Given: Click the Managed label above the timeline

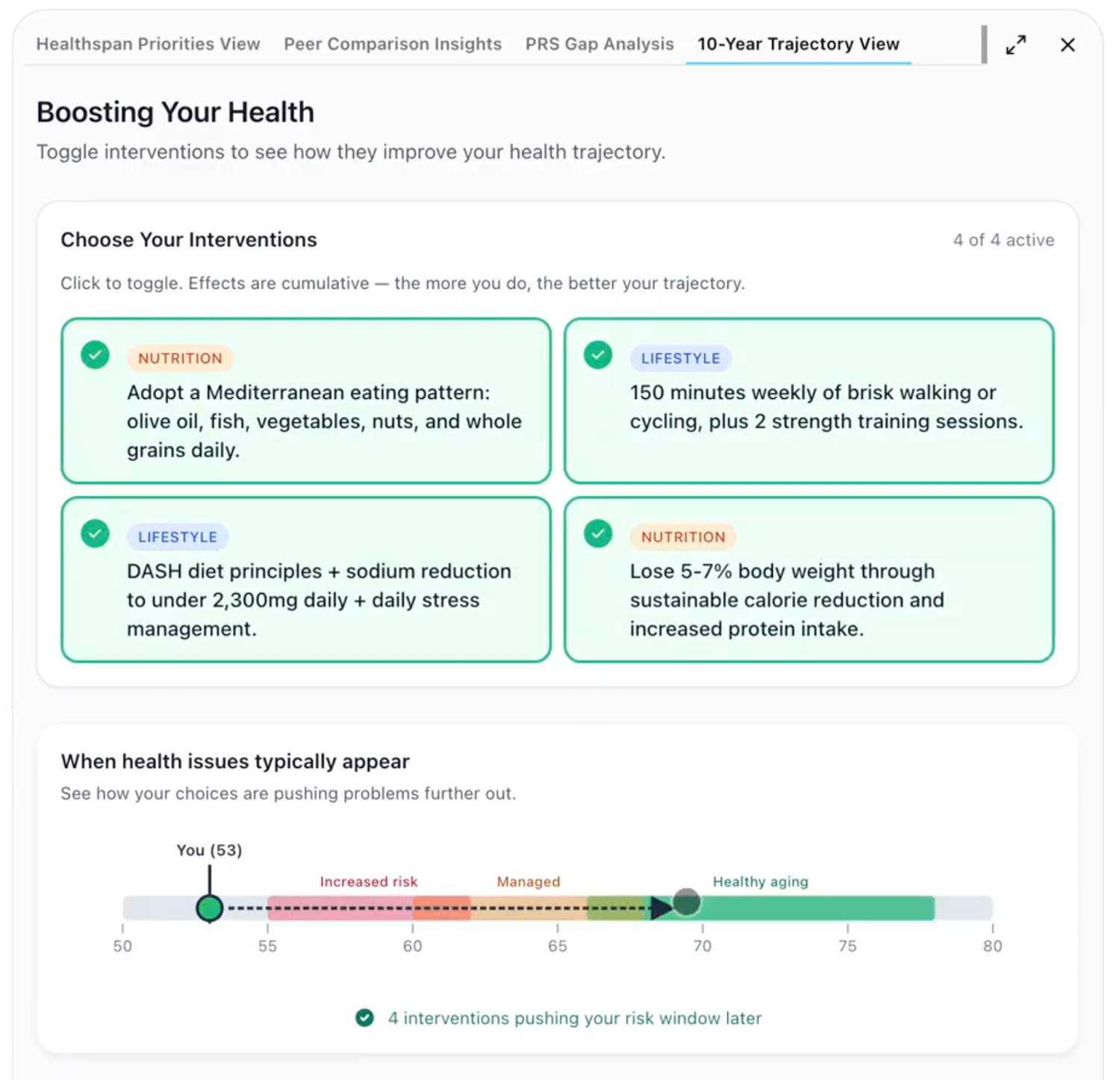Looking at the screenshot, I should pos(529,882).
